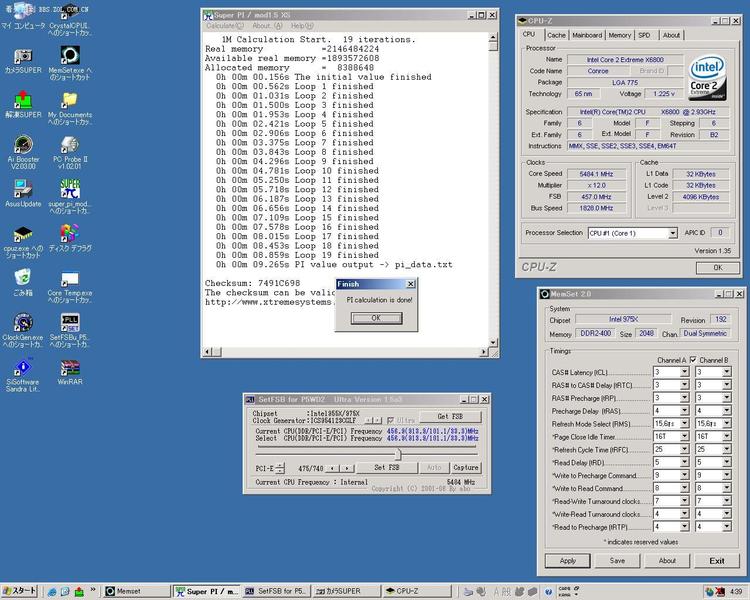750x600 pixels.
Task: Open the Help menu in Super PI
Action: click(x=302, y=26)
